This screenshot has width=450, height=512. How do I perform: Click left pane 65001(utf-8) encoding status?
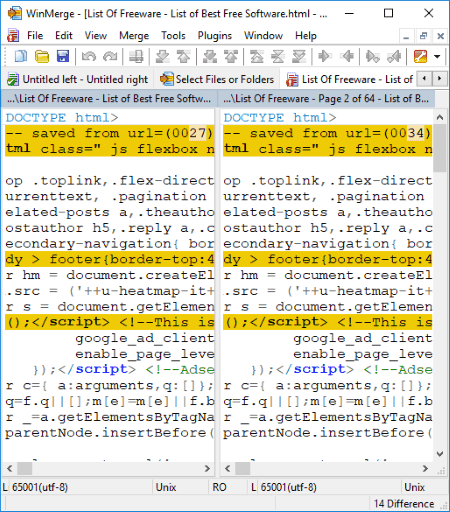click(40, 487)
